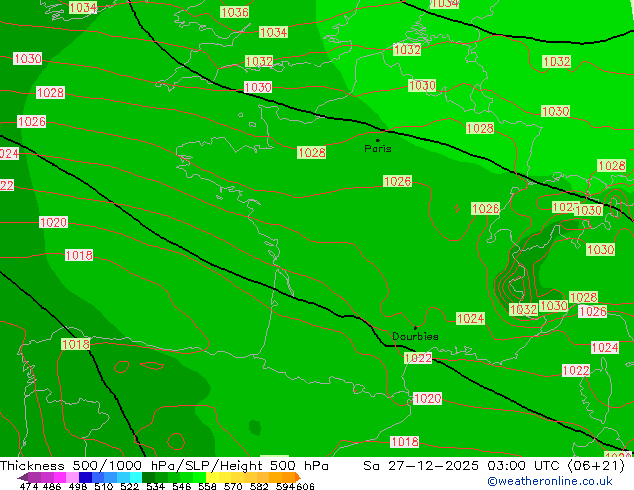Viewport: 634px width, 490px height.
Task: Click the 474 legend value
Action: pos(29,486)
